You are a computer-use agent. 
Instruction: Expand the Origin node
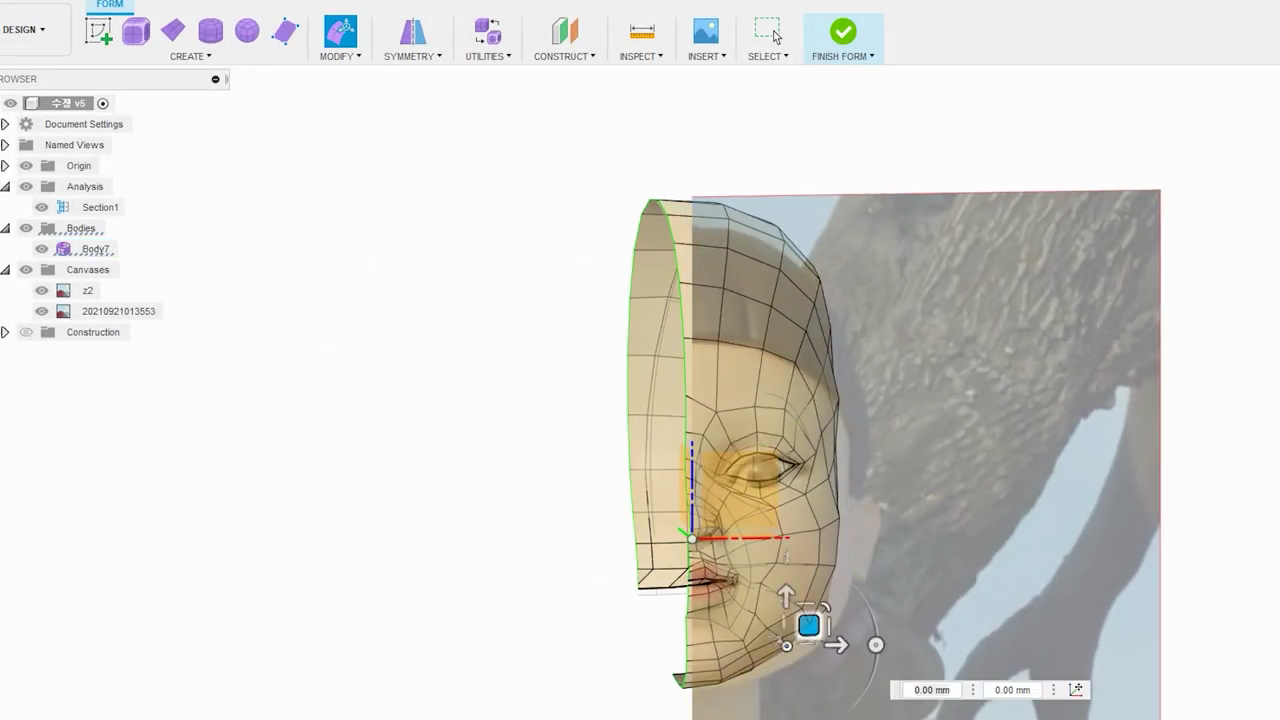tap(5, 166)
